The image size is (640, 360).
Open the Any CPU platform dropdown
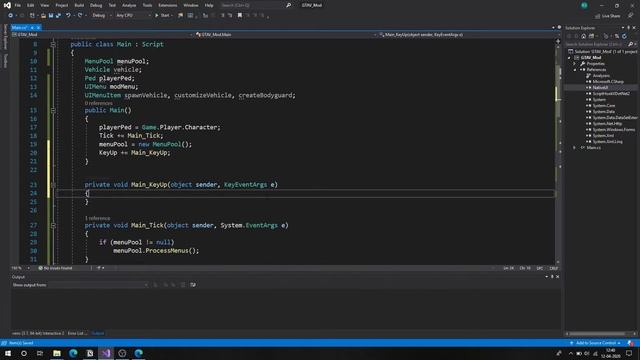133,16
